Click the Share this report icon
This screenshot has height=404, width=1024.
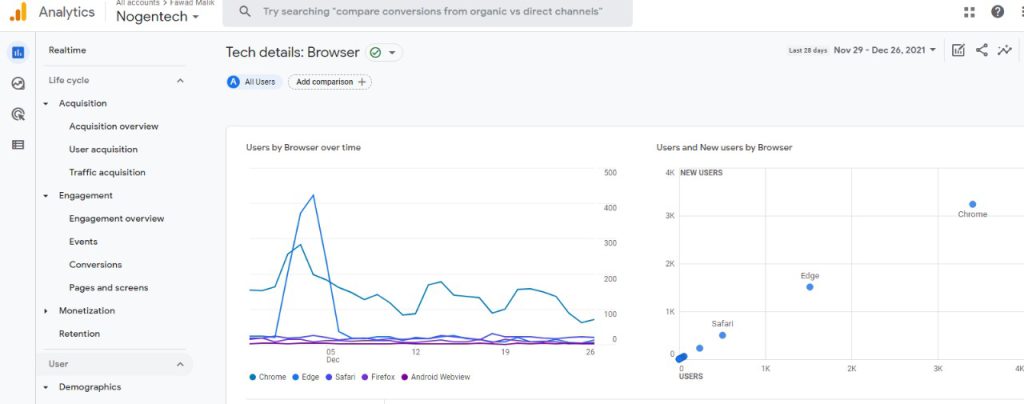[x=982, y=50]
